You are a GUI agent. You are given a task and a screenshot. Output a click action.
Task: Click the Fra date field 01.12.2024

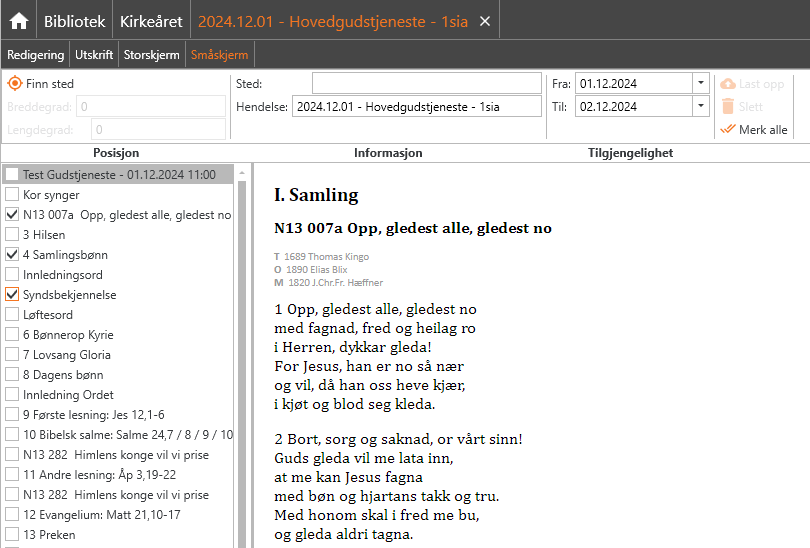point(634,83)
